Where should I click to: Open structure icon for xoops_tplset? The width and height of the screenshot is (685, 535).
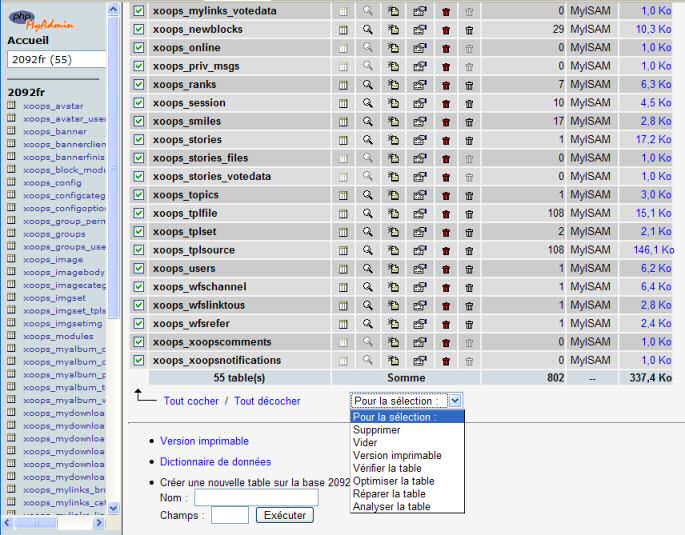(x=343, y=232)
